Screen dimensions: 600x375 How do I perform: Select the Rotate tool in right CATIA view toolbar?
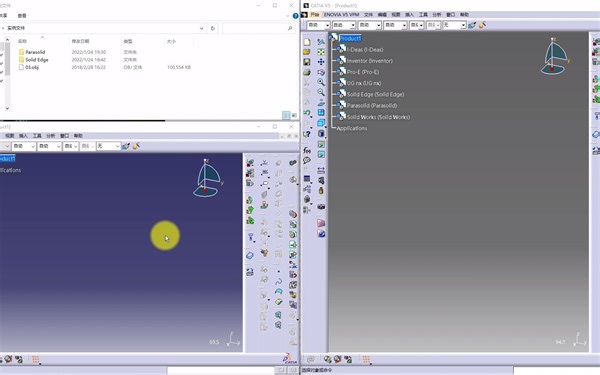pos(321,72)
